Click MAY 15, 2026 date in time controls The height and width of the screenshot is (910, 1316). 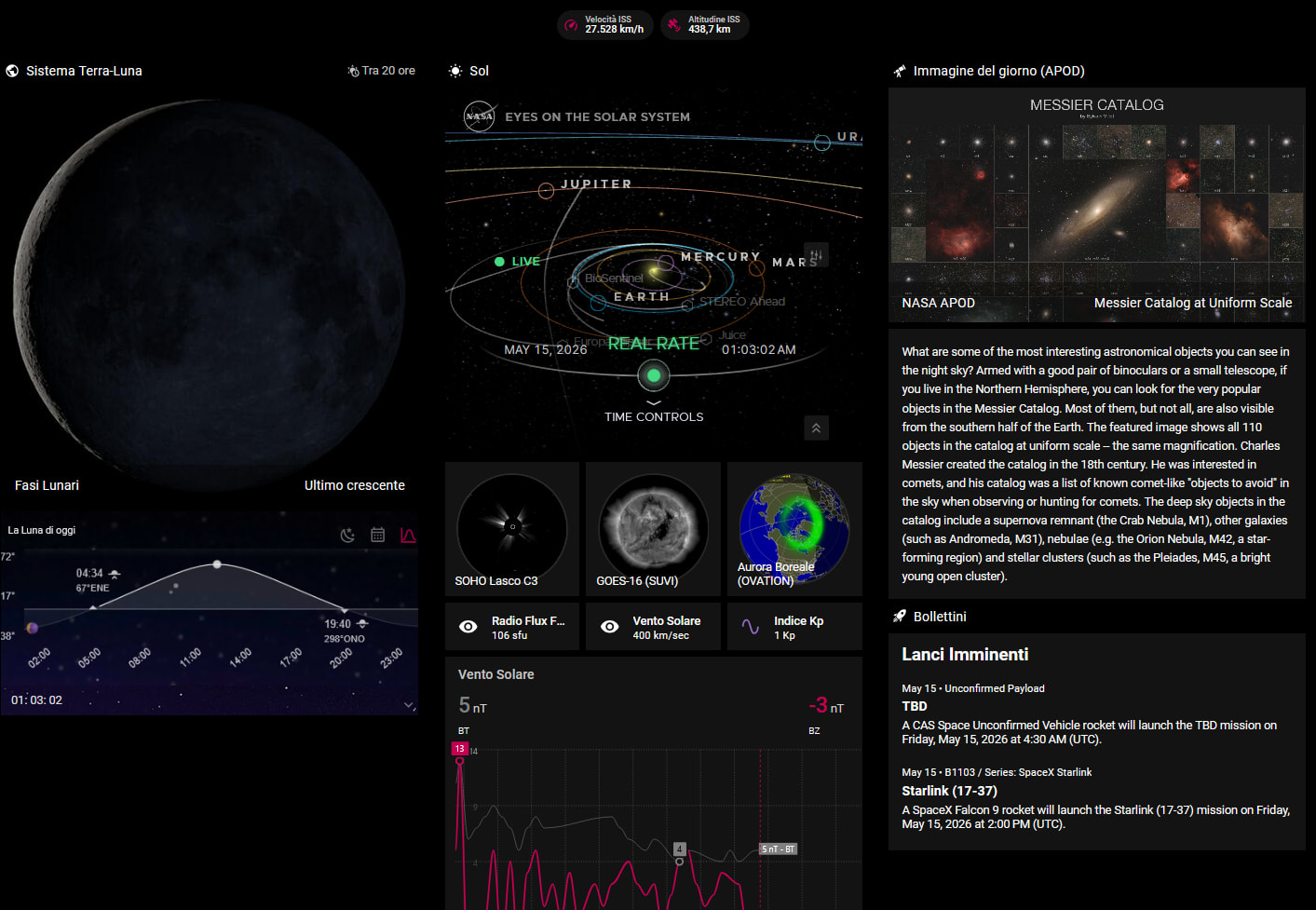point(546,350)
